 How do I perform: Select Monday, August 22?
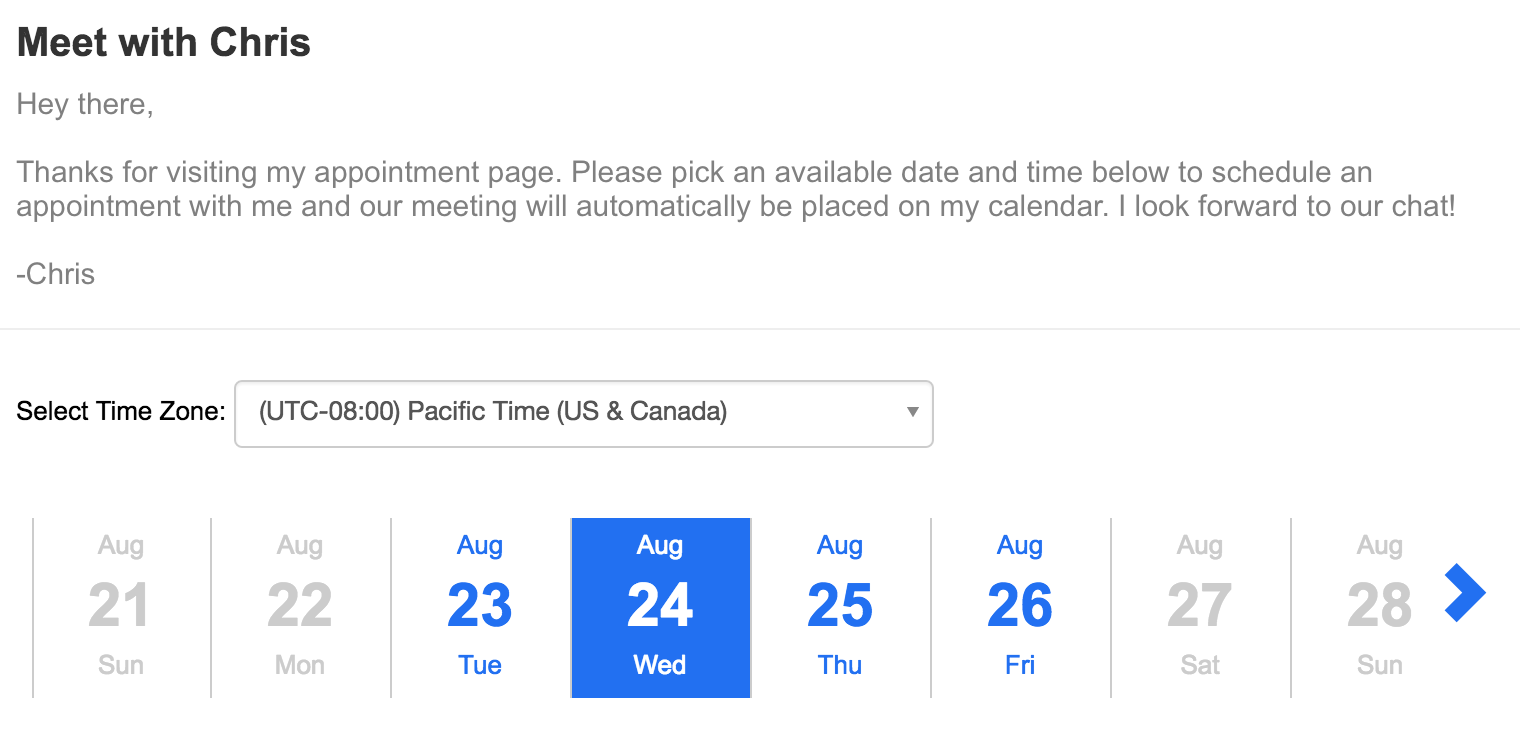tap(300, 607)
